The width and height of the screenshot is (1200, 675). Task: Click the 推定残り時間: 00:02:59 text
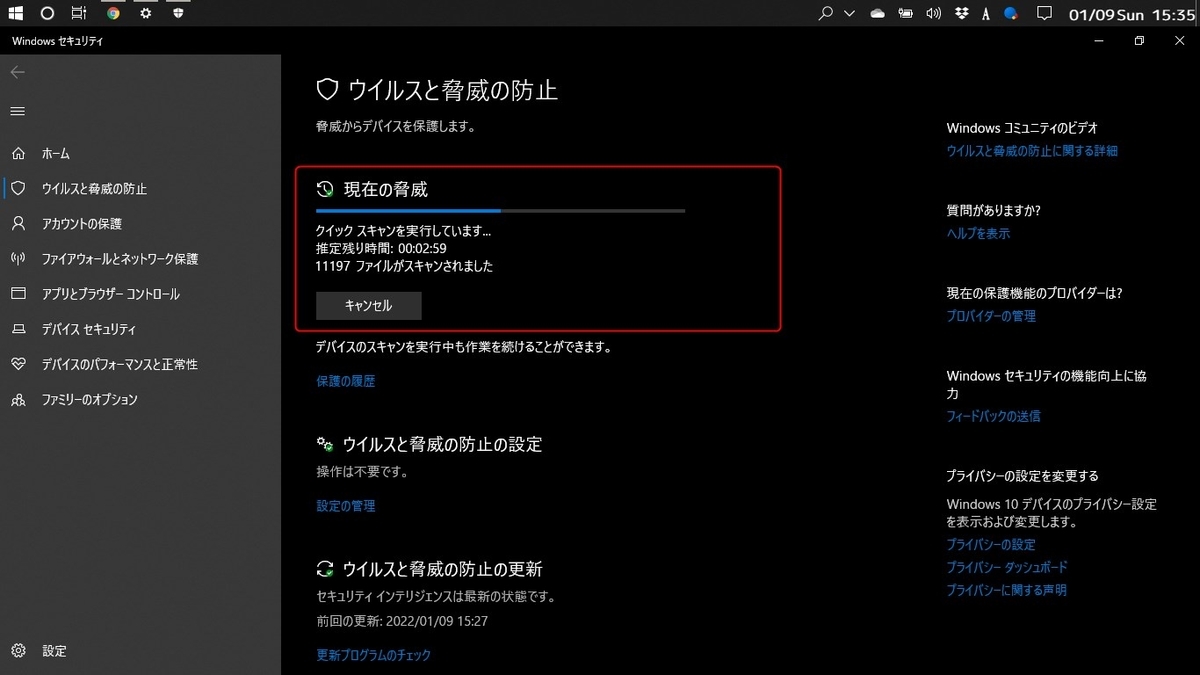click(x=381, y=248)
